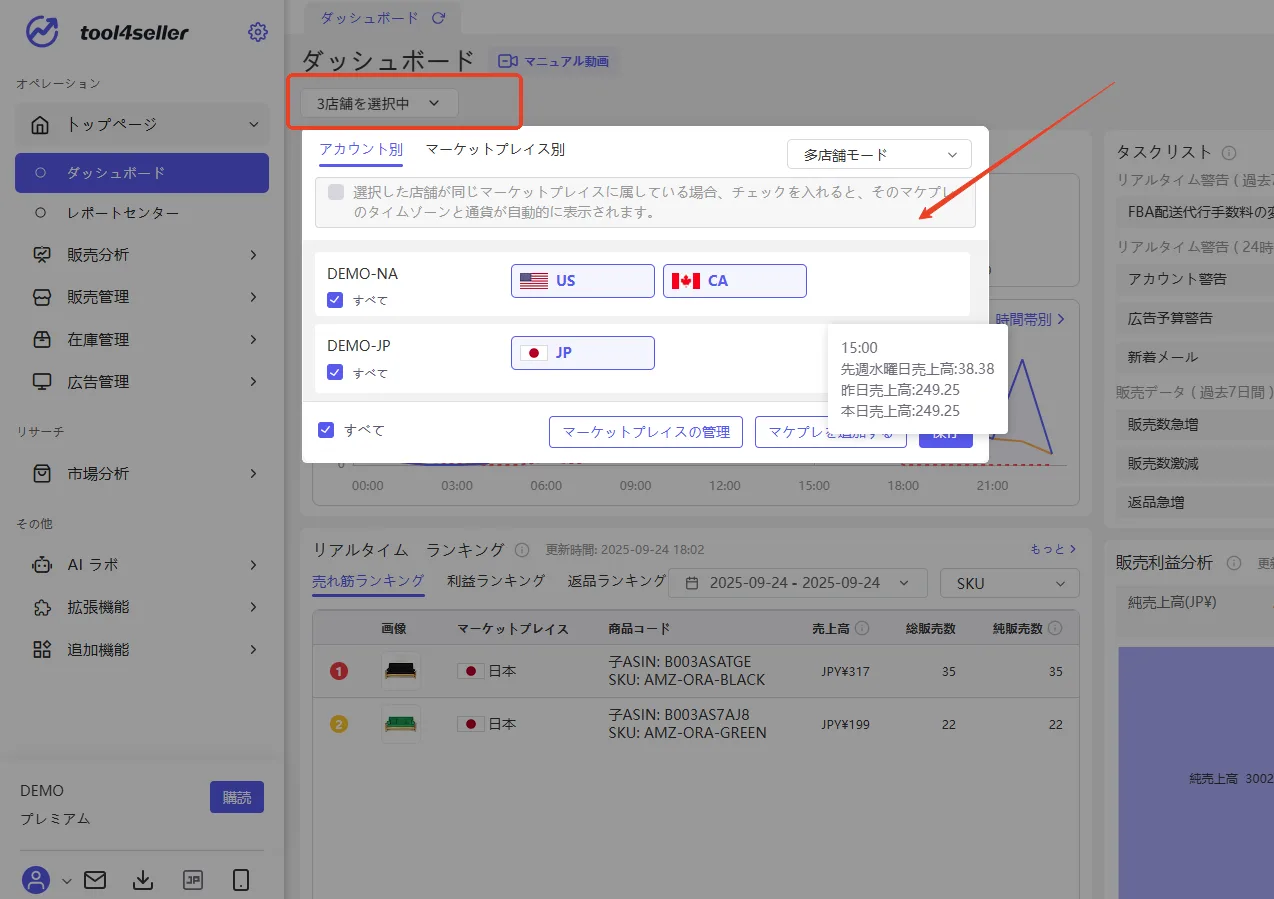Click the 追加機能 grid icon

pos(42,650)
